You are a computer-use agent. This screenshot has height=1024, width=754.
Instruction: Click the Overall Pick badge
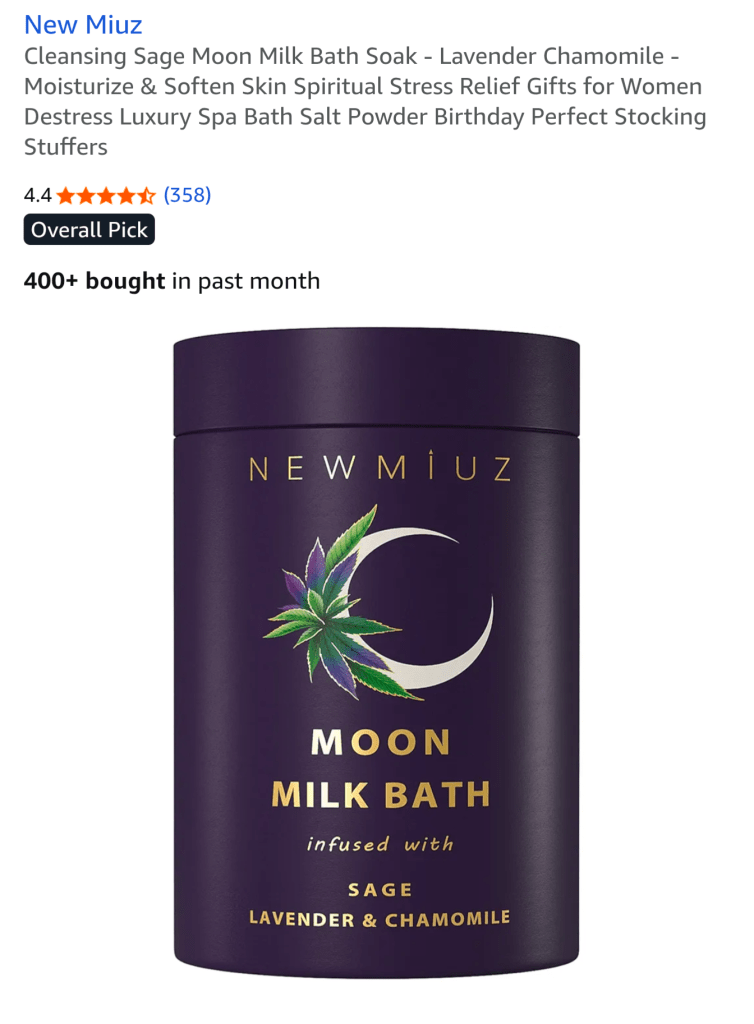(x=89, y=229)
